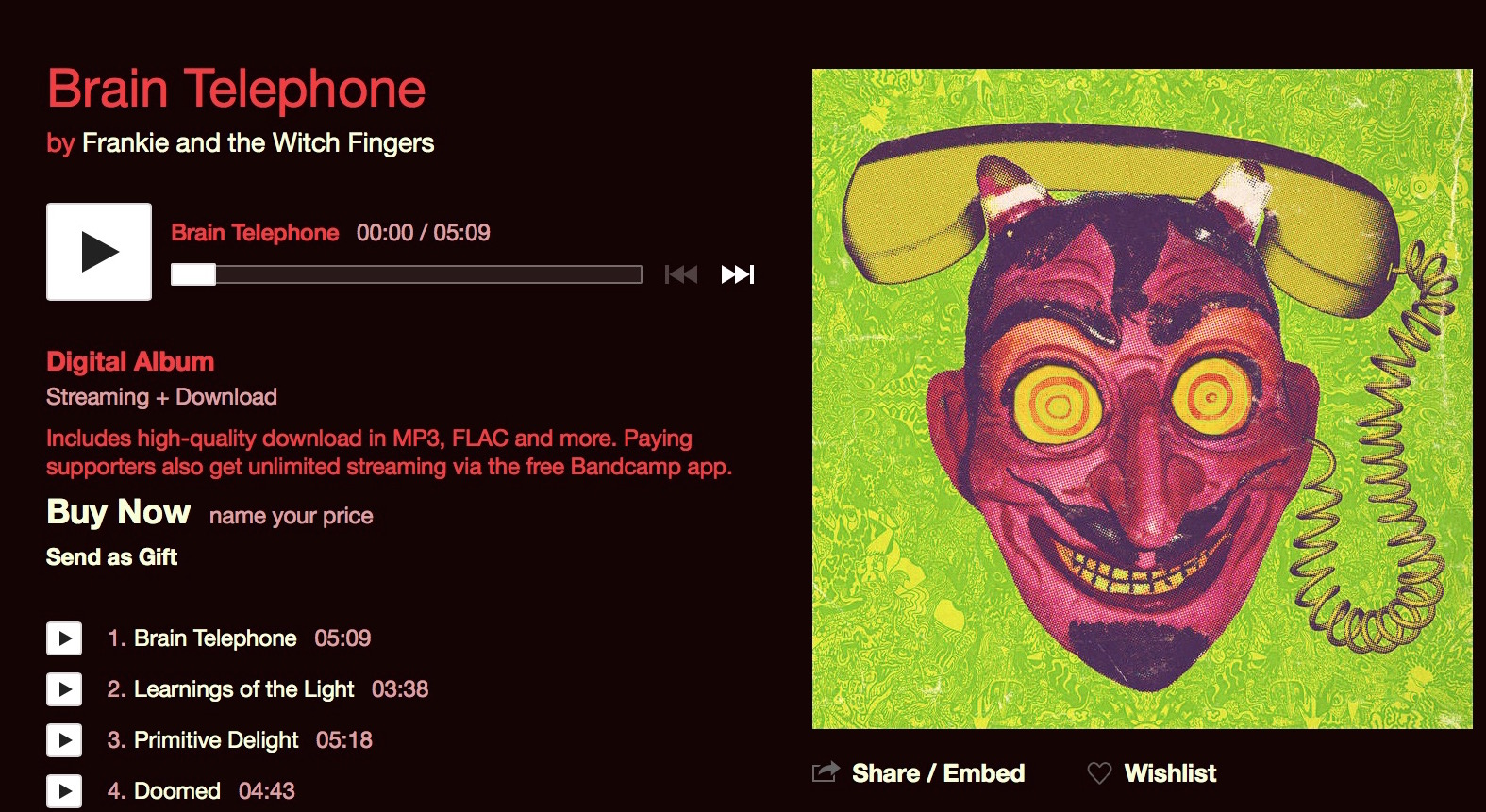Open the album cover artwork
Viewport: 1486px width, 812px height.
[1143, 399]
